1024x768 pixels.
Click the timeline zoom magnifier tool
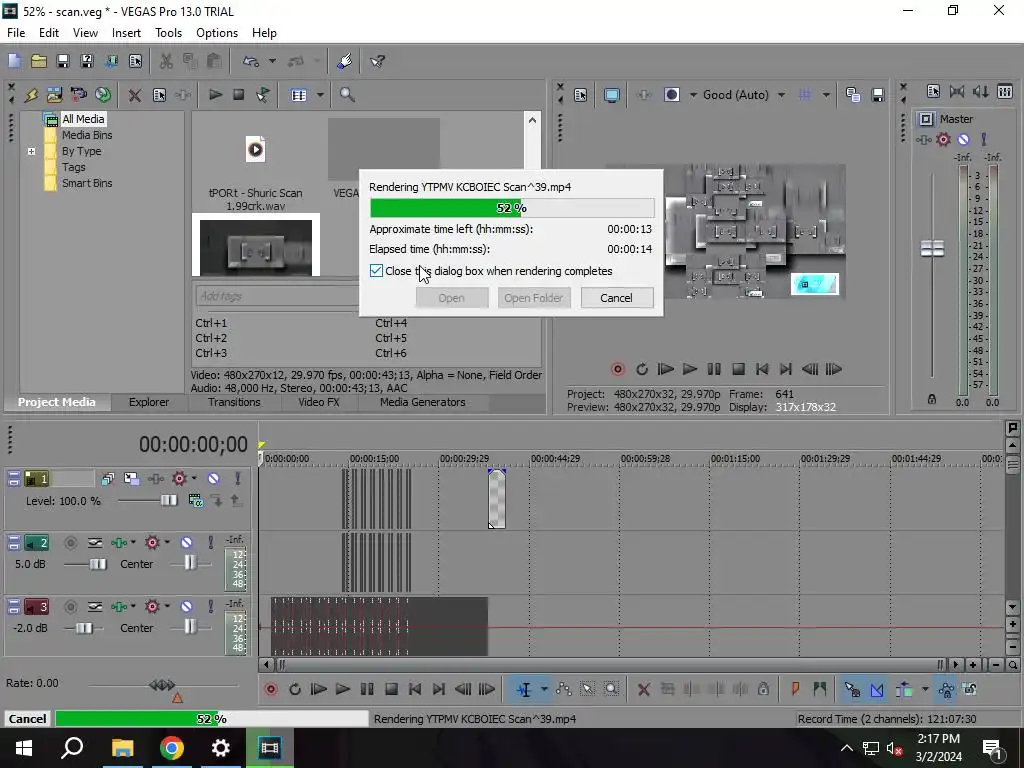tap(611, 689)
